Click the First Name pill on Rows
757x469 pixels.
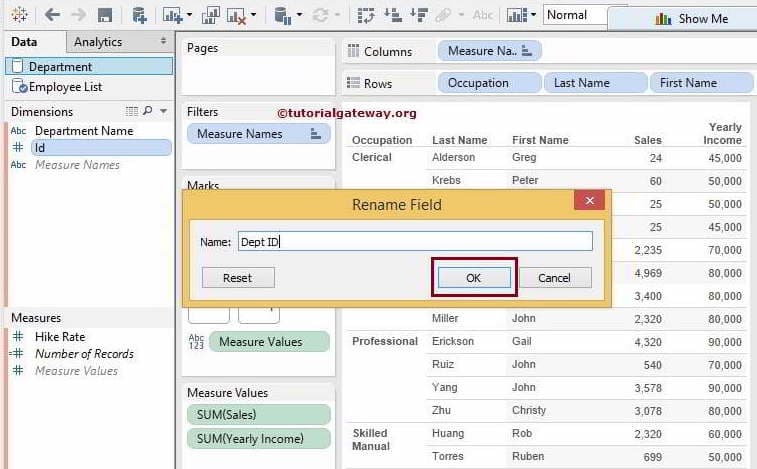[701, 83]
